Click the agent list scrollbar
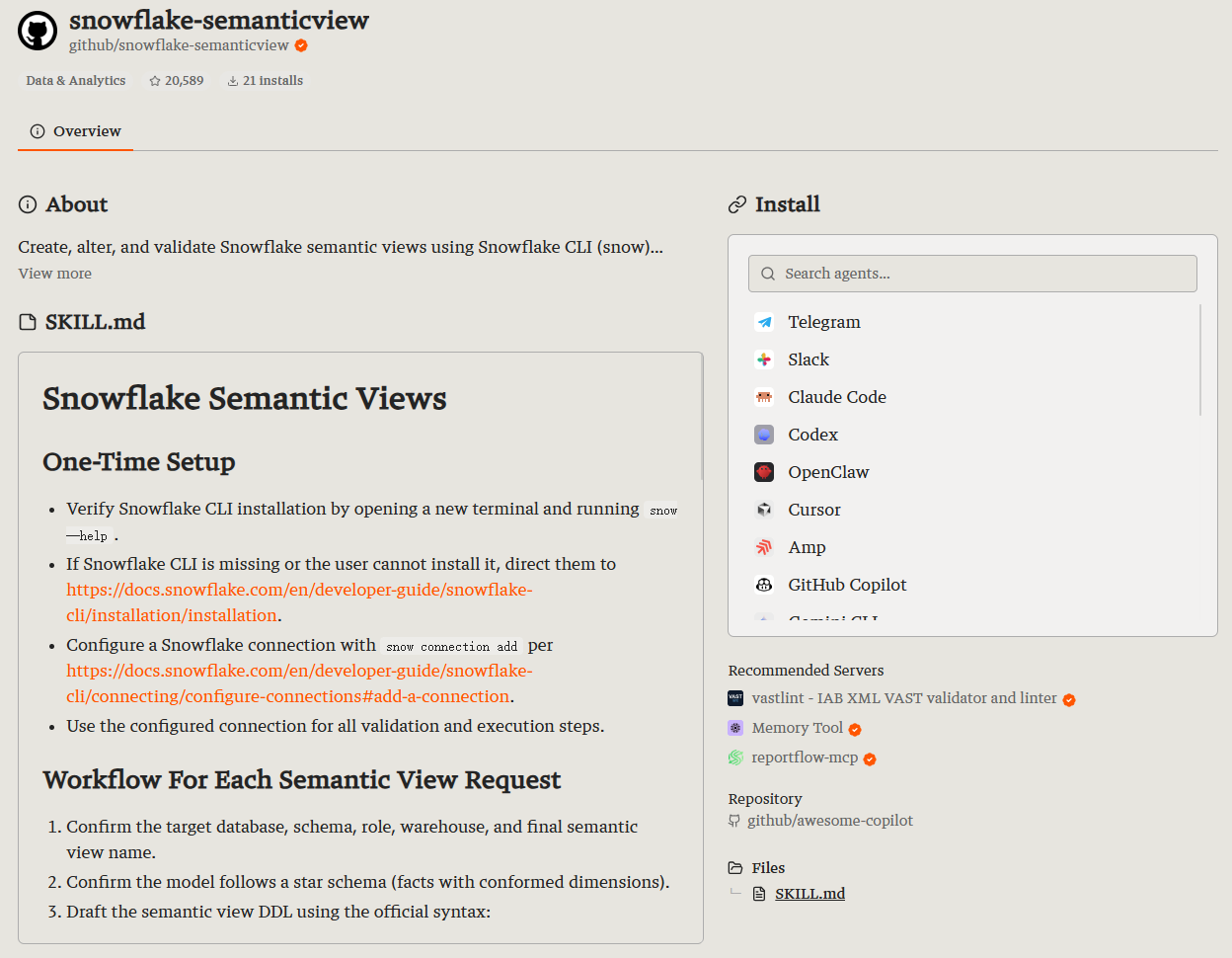The height and width of the screenshot is (958, 1232). click(1200, 360)
